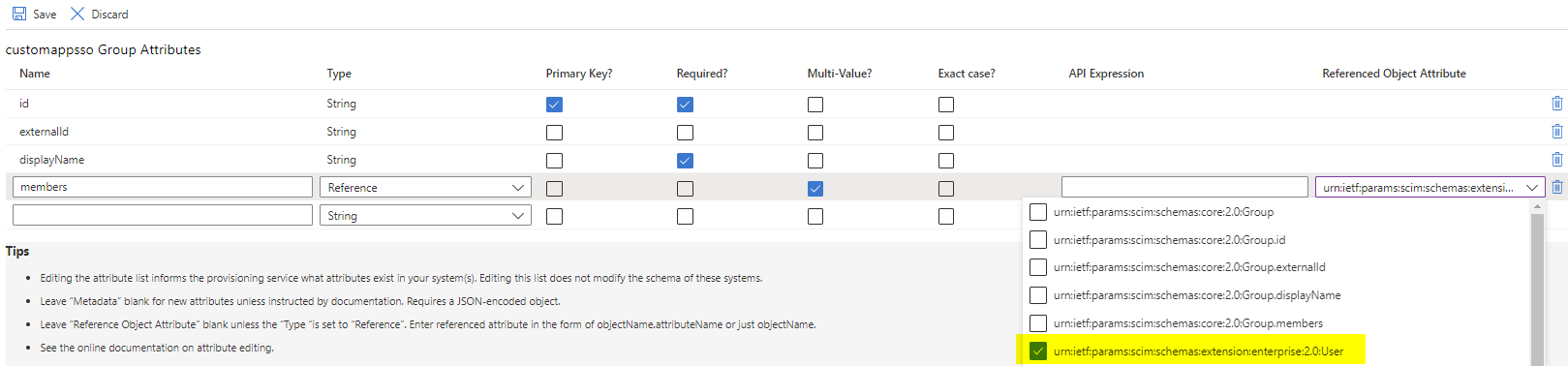The width and height of the screenshot is (1568, 366).
Task: Click the Discard X icon
Action: pos(77,14)
